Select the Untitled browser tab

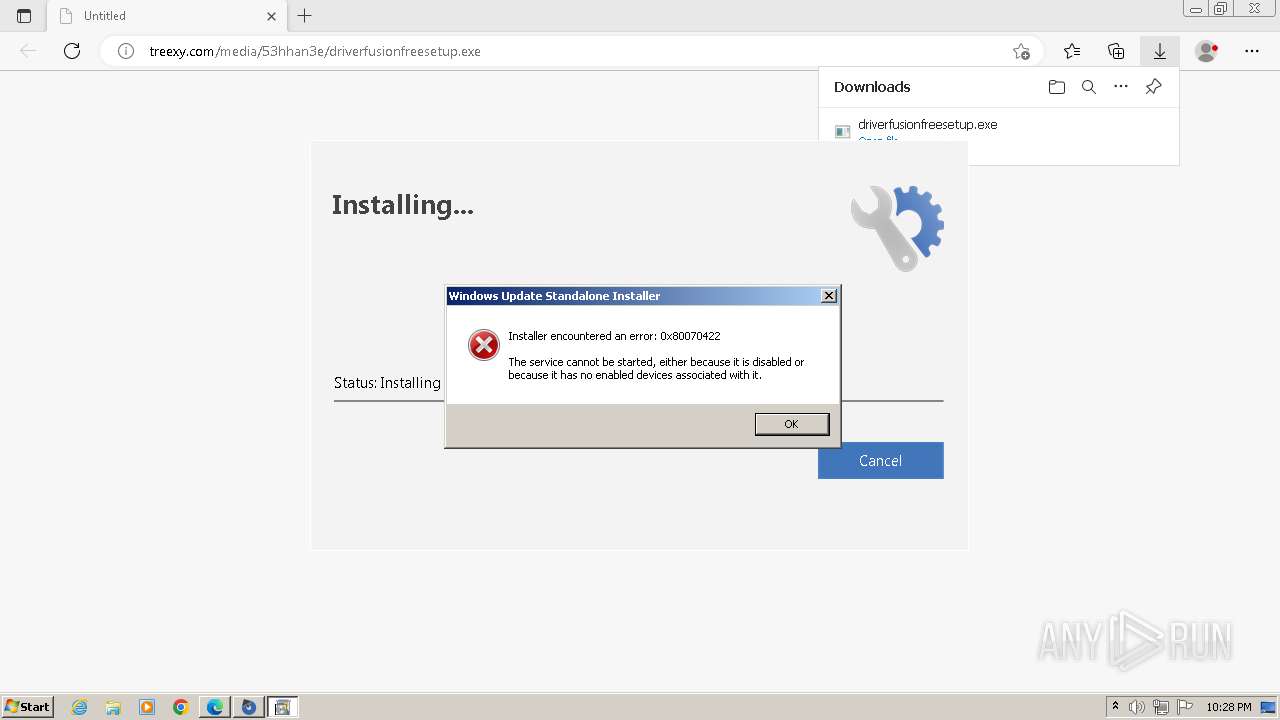pos(168,16)
